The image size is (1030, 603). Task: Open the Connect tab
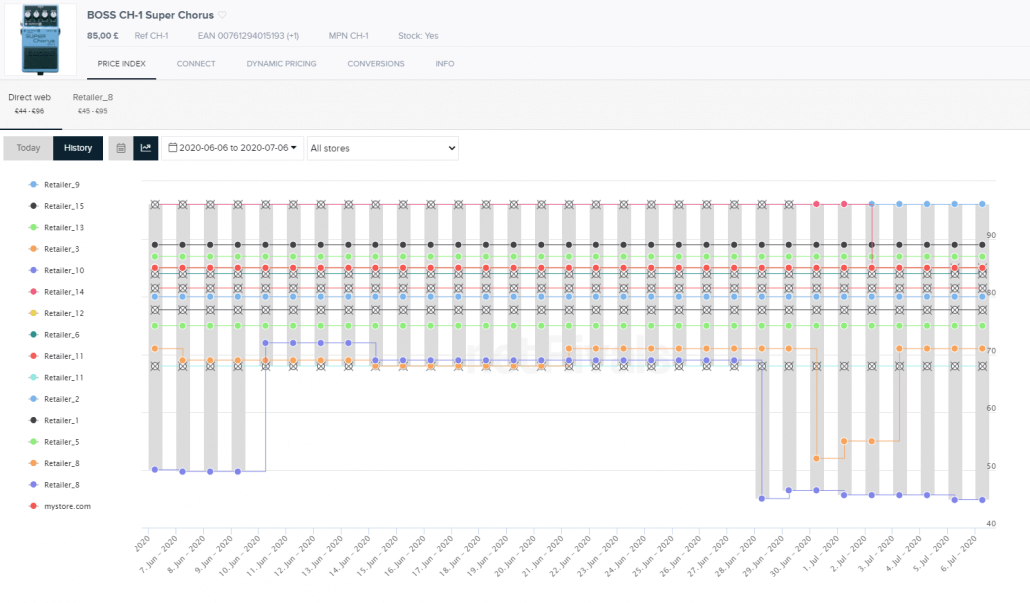(x=196, y=64)
